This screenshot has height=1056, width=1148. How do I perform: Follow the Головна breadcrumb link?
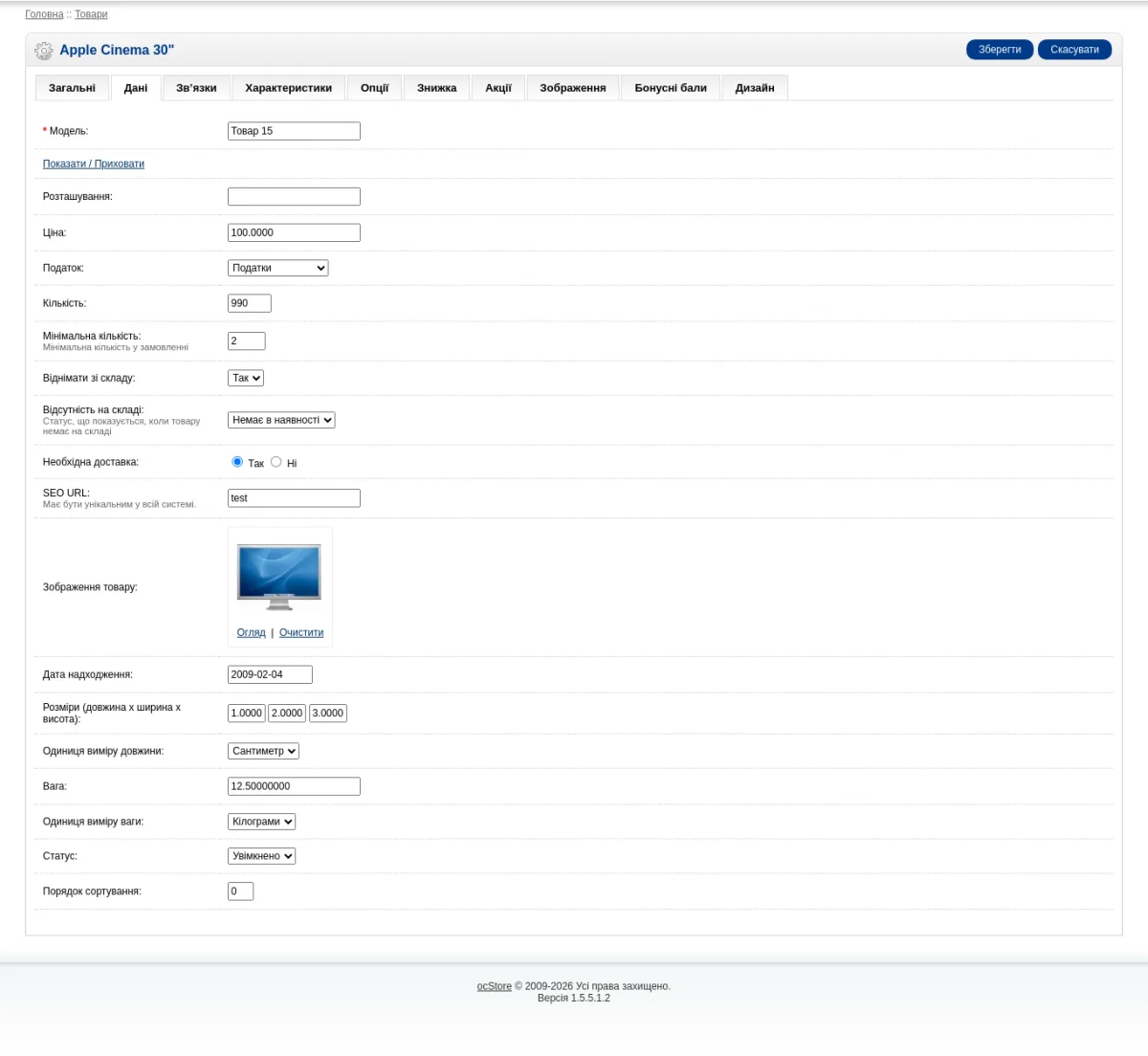coord(44,14)
